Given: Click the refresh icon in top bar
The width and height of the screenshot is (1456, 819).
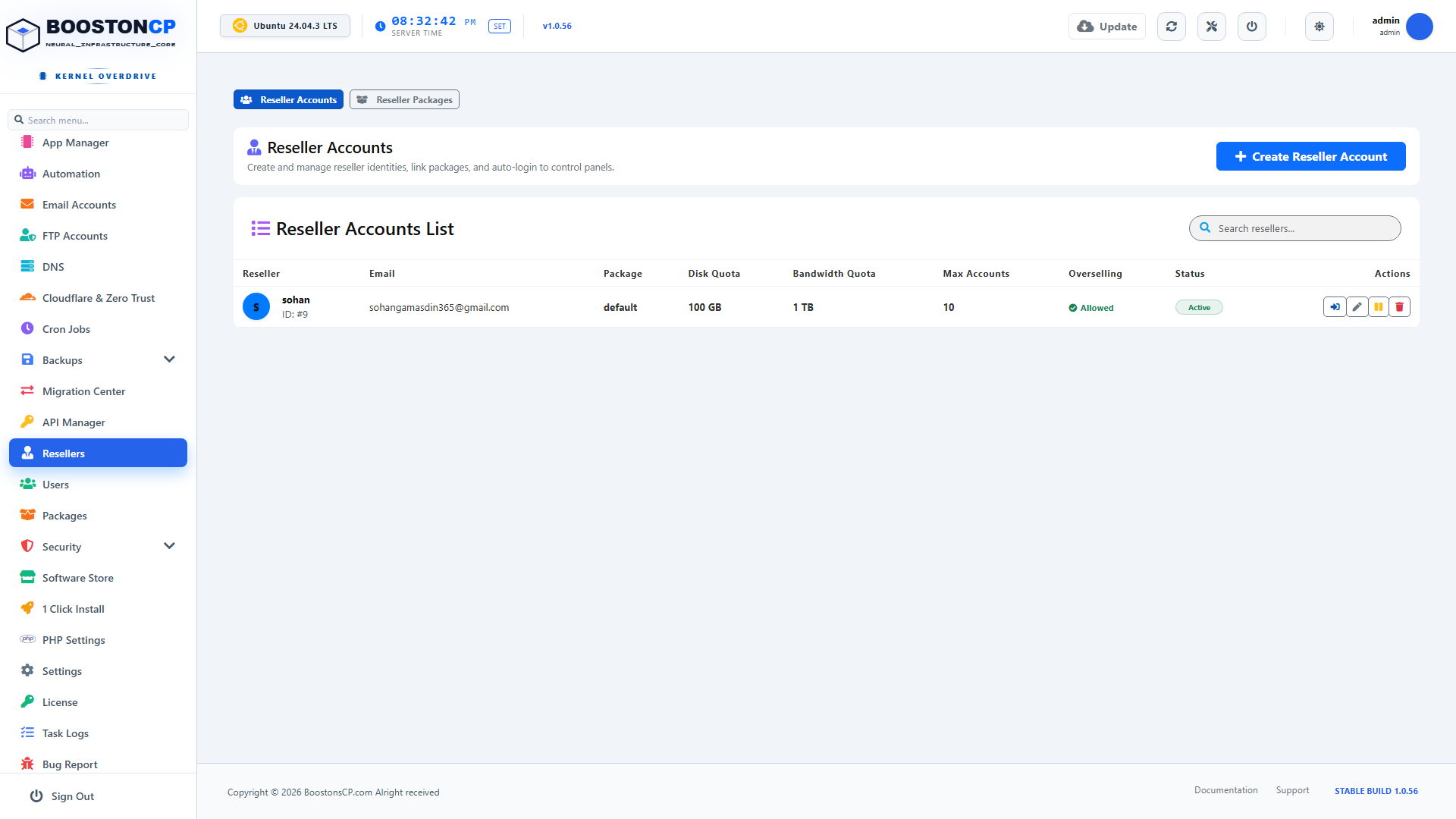Looking at the screenshot, I should pyautogui.click(x=1172, y=27).
